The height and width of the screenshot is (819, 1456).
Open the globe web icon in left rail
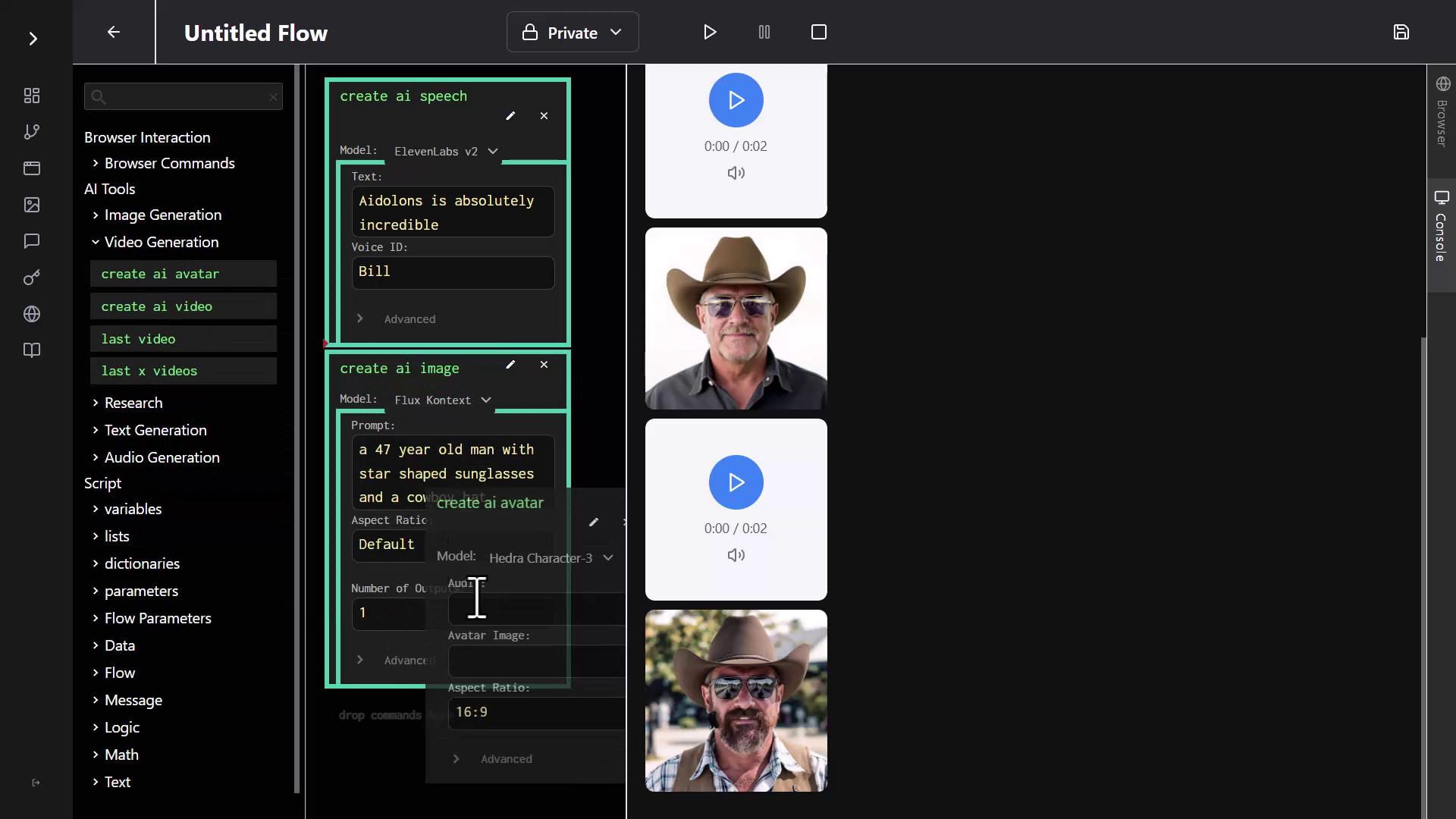[x=31, y=314]
